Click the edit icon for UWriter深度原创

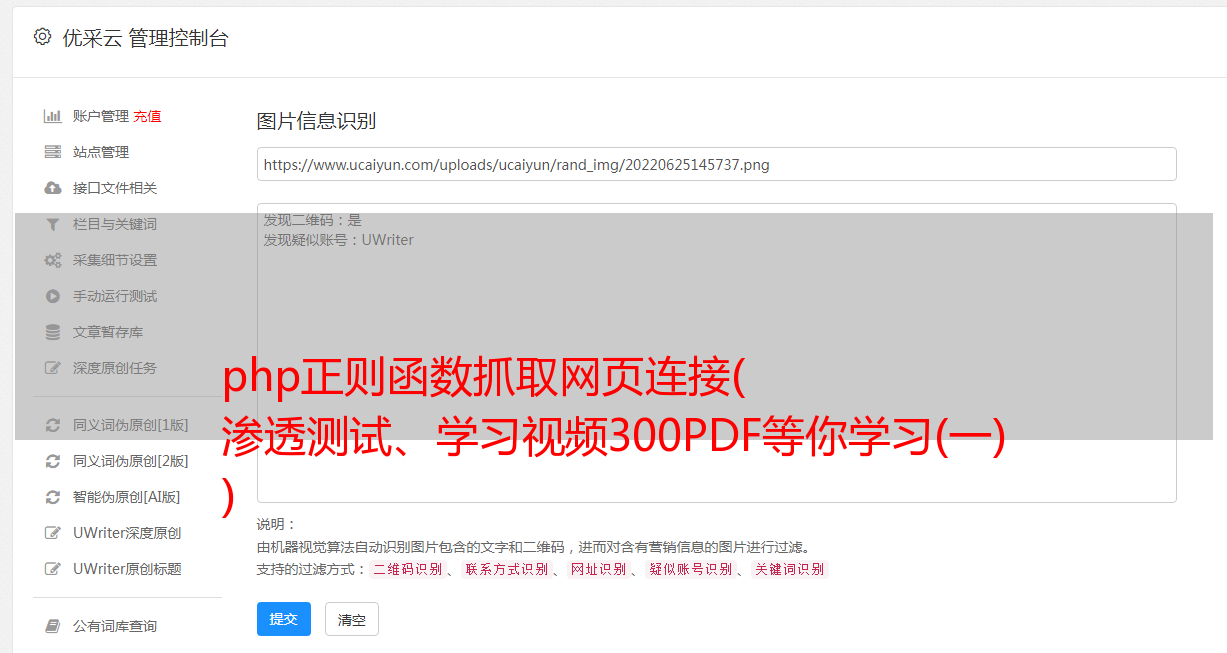pos(53,533)
